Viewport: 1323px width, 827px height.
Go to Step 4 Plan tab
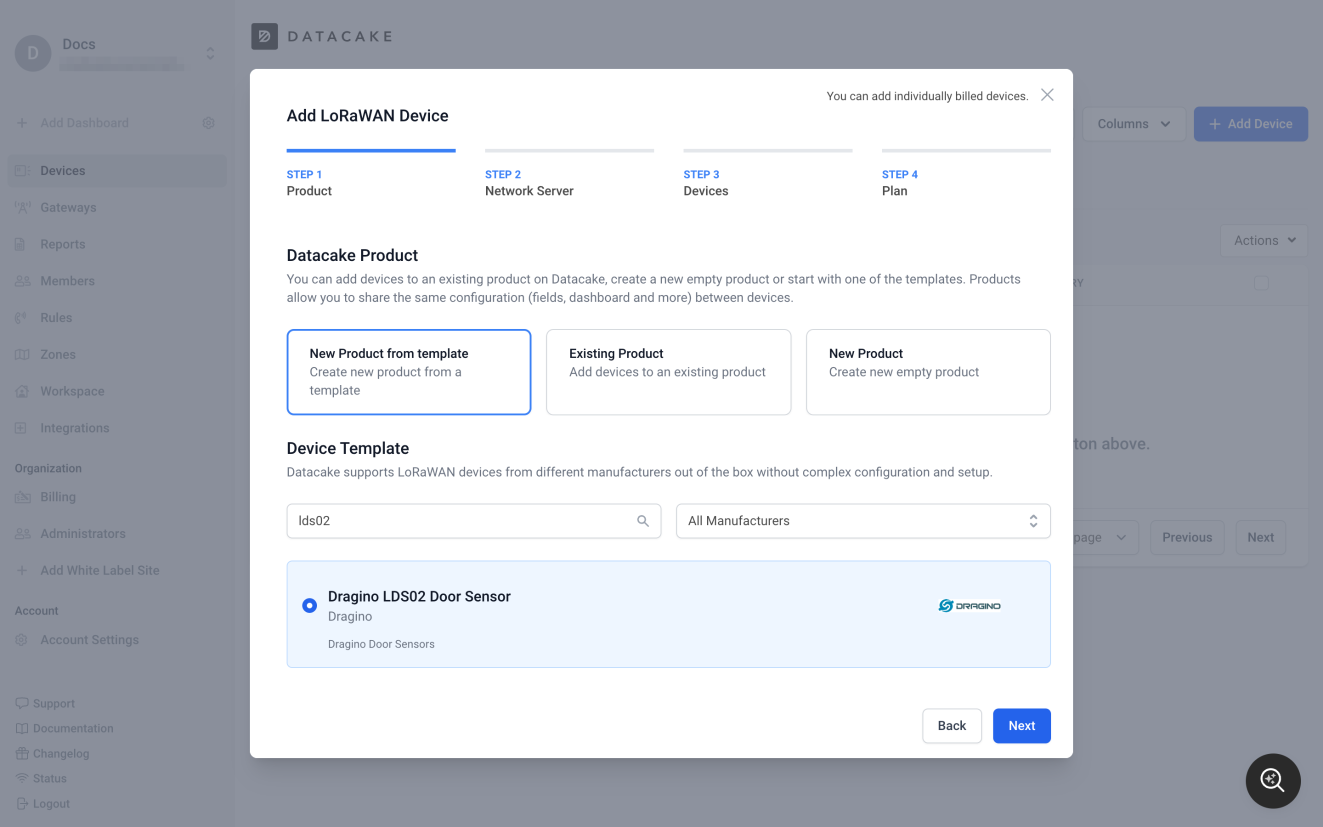966,174
